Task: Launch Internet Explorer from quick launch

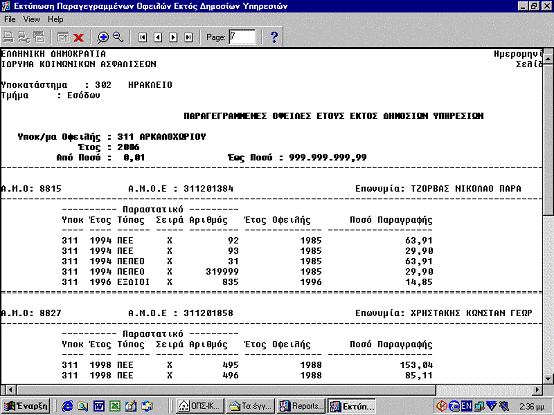Action: (67, 406)
